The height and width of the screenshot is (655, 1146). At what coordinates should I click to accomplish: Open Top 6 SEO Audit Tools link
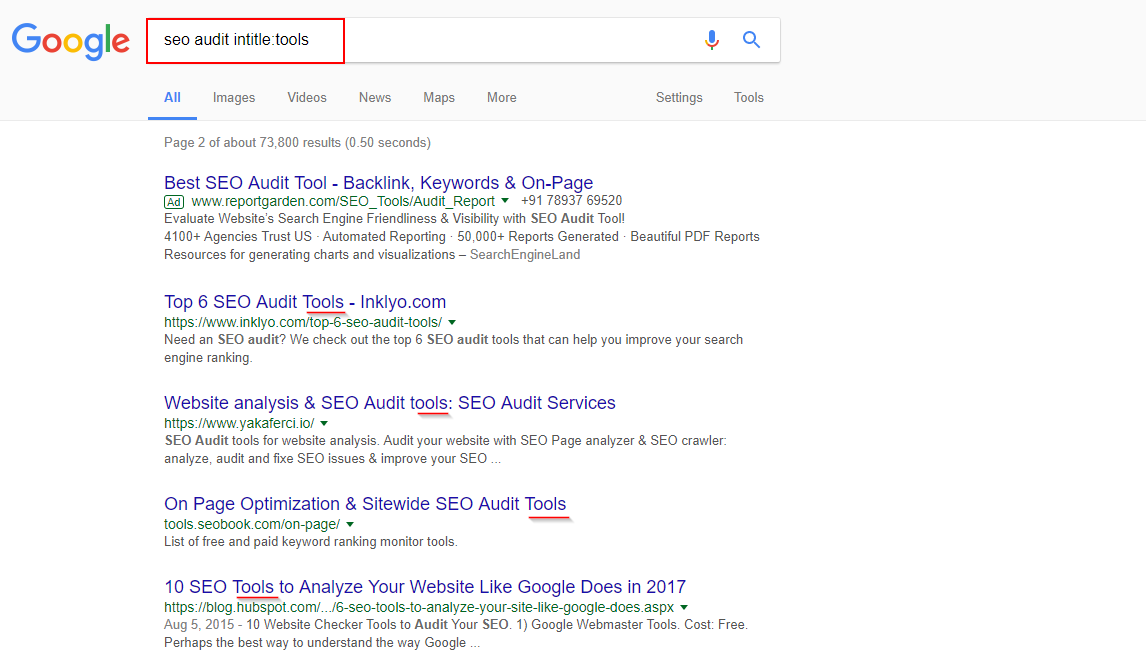305,302
